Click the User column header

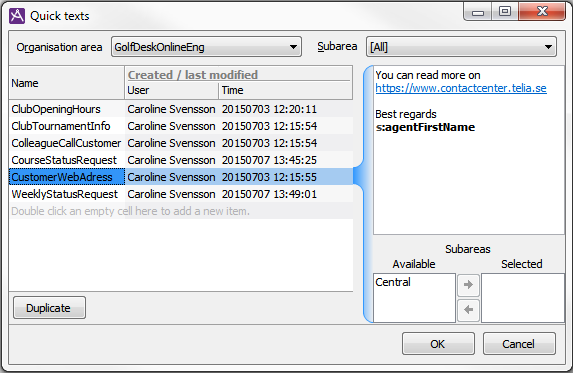(x=171, y=90)
